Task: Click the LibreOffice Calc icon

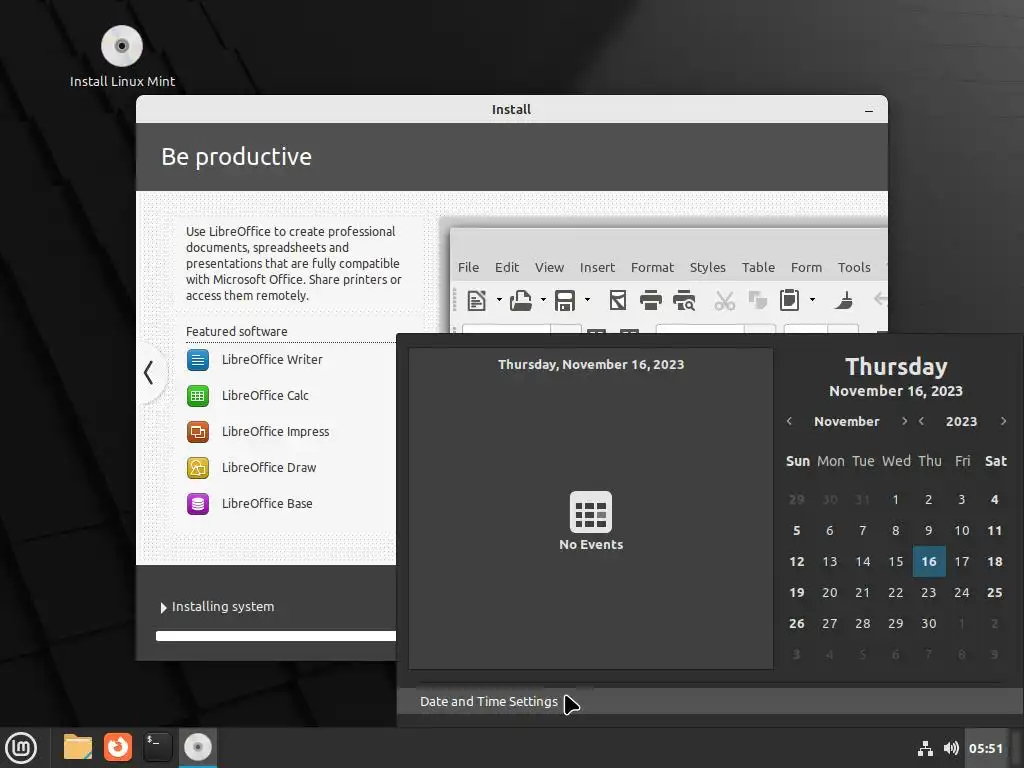Action: pos(198,396)
